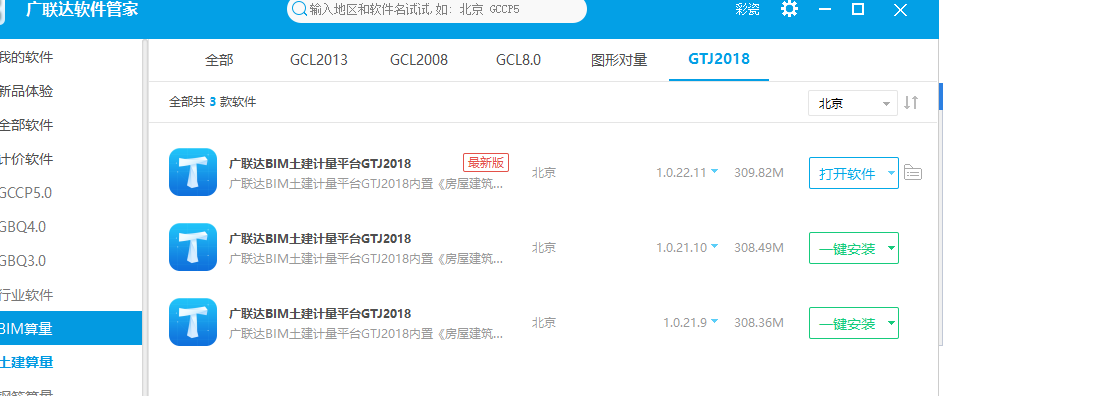Switch to the GCL8.0 tab

pyautogui.click(x=518, y=60)
